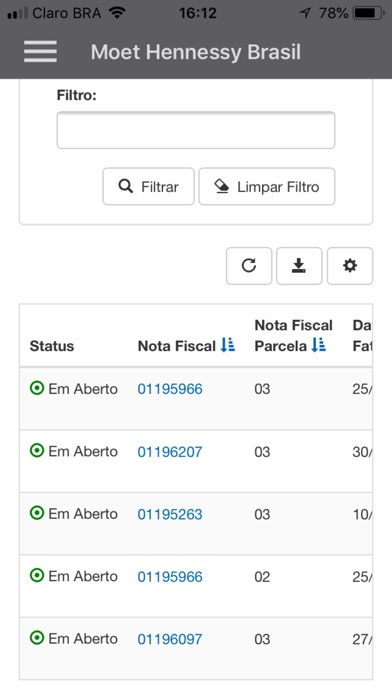This screenshot has height=696, width=392.
Task: Click the location arrow status icon
Action: pyautogui.click(x=305, y=13)
